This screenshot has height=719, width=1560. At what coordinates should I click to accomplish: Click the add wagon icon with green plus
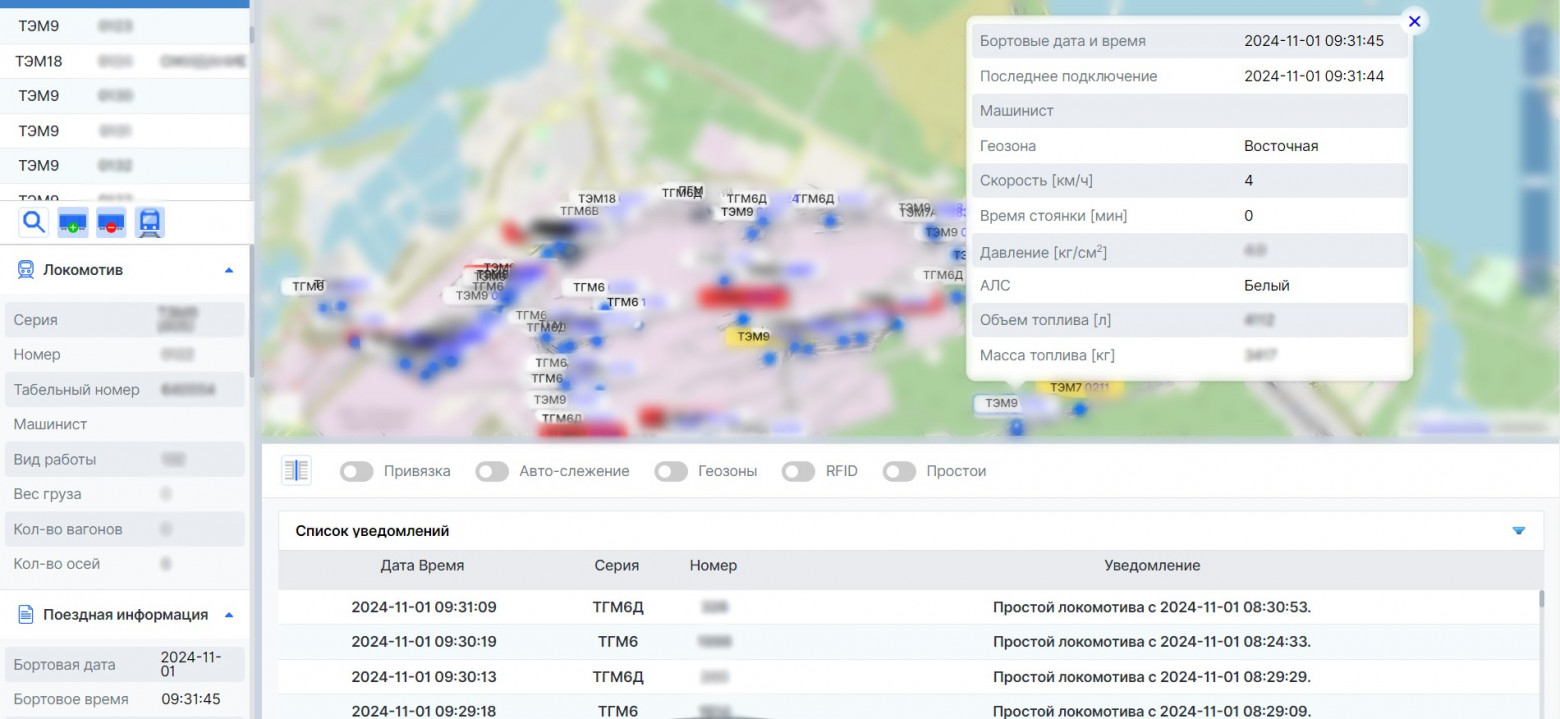pos(72,222)
